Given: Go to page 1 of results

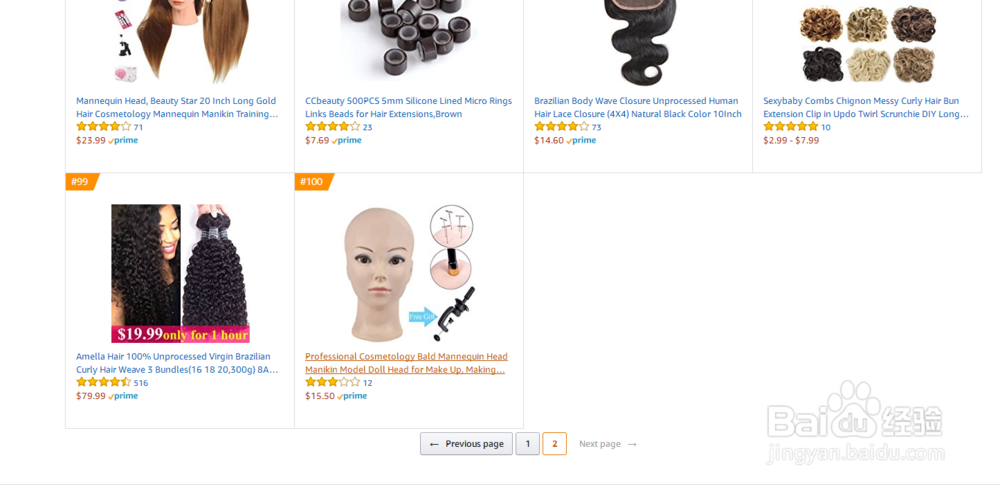Looking at the screenshot, I should (527, 444).
